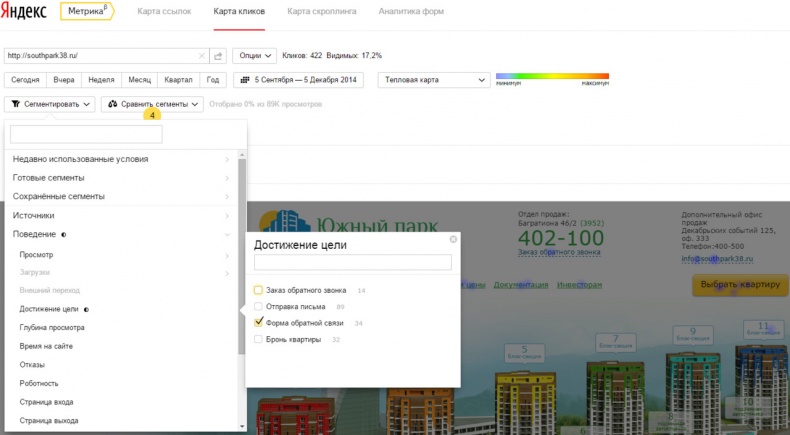
Task: Open the Тепловая карта map type dropdown
Action: click(x=433, y=80)
